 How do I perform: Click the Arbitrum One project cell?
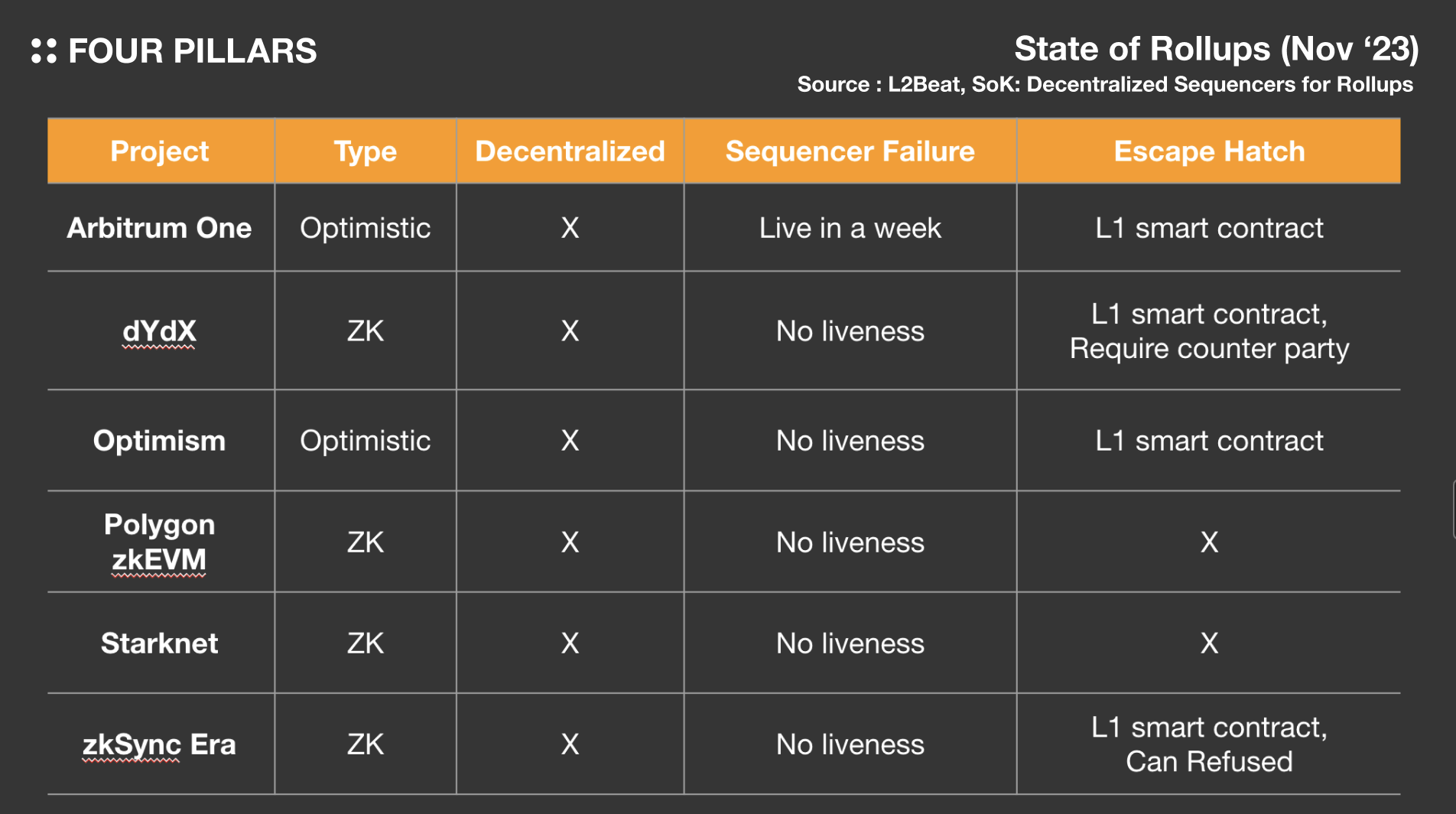point(160,228)
